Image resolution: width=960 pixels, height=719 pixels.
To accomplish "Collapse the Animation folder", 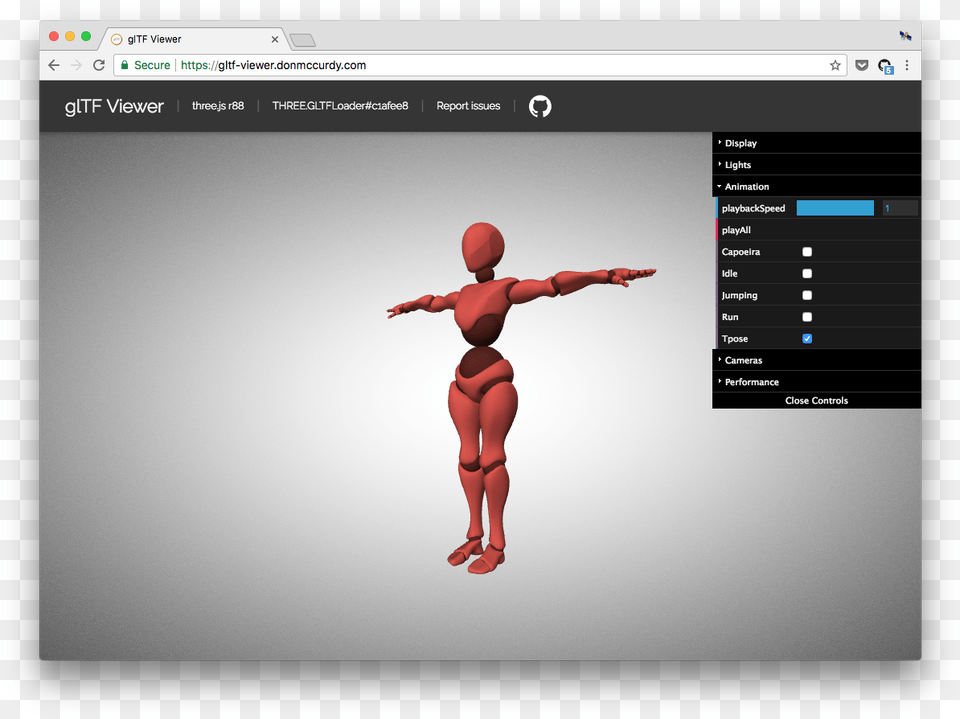I will tap(747, 187).
